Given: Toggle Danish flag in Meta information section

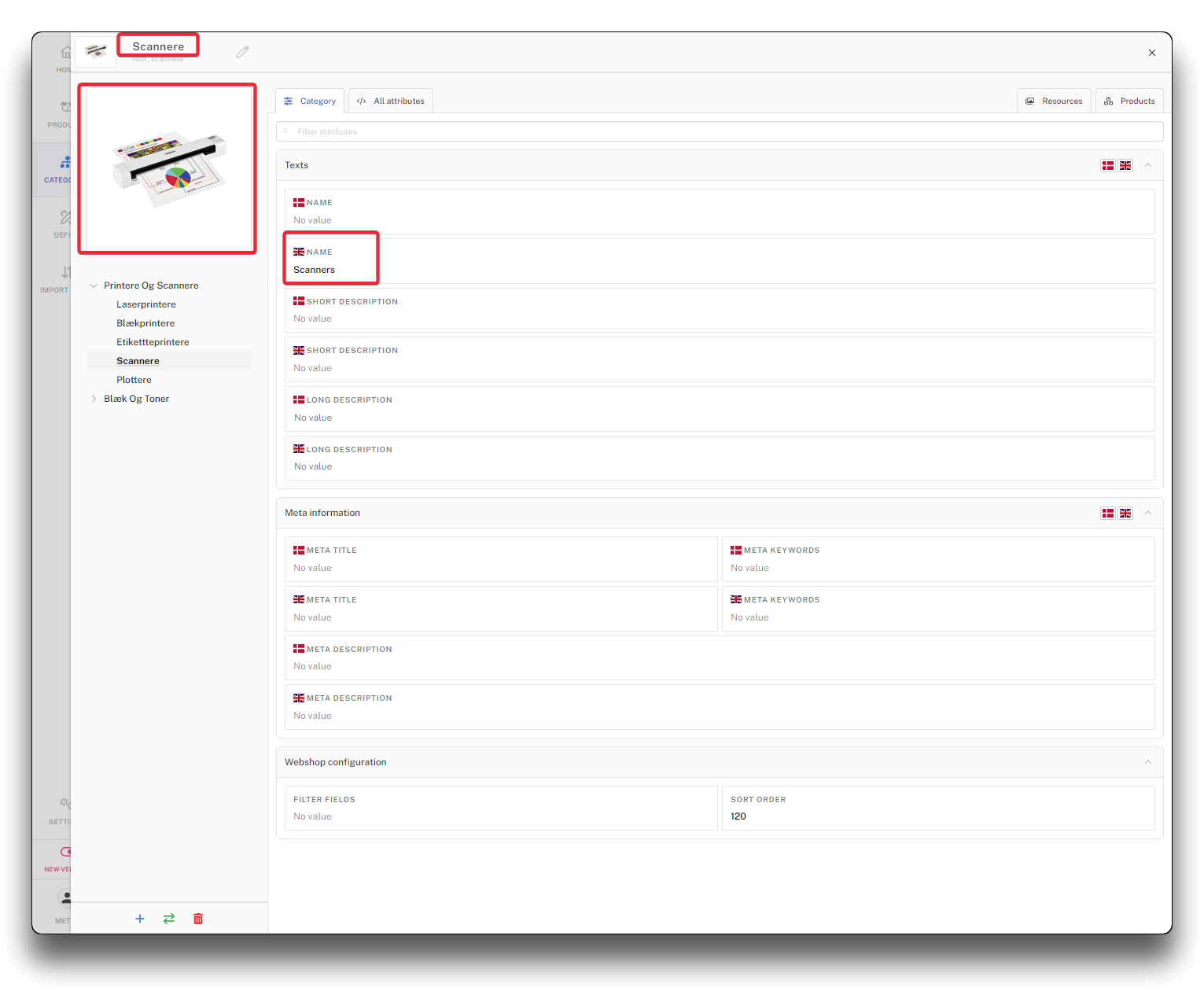Looking at the screenshot, I should tap(1107, 513).
